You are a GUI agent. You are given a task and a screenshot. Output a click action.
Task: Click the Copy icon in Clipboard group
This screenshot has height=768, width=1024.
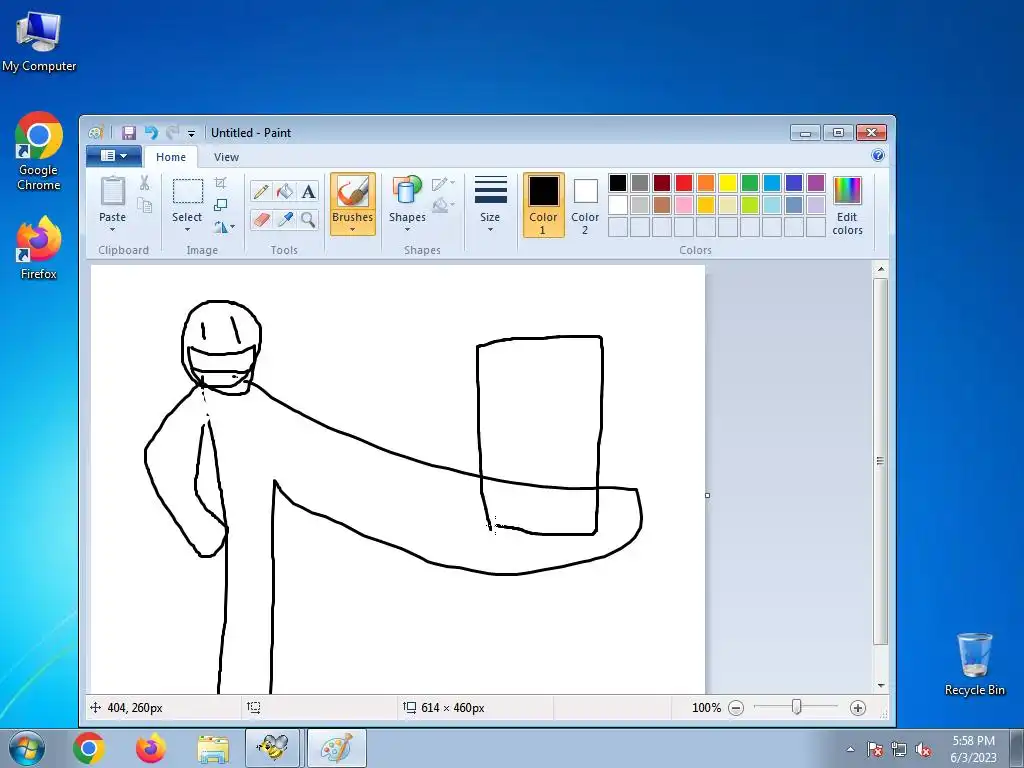point(144,206)
